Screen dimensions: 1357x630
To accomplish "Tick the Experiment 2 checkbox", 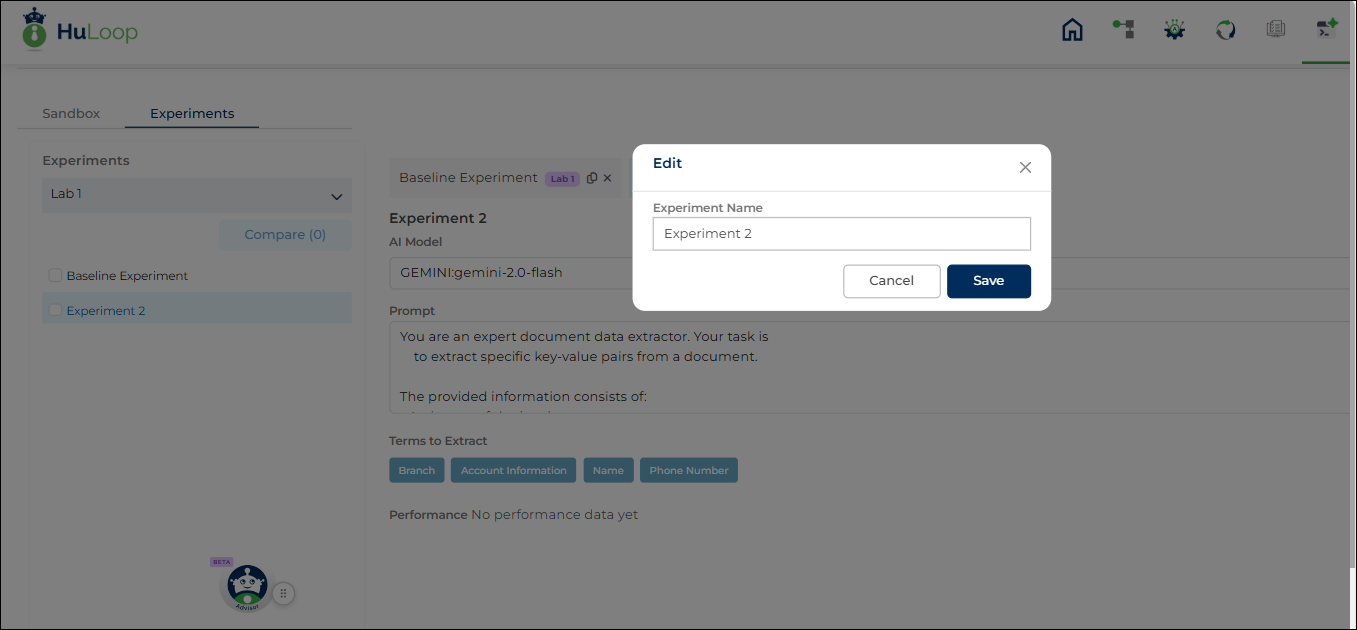I will pyautogui.click(x=55, y=311).
